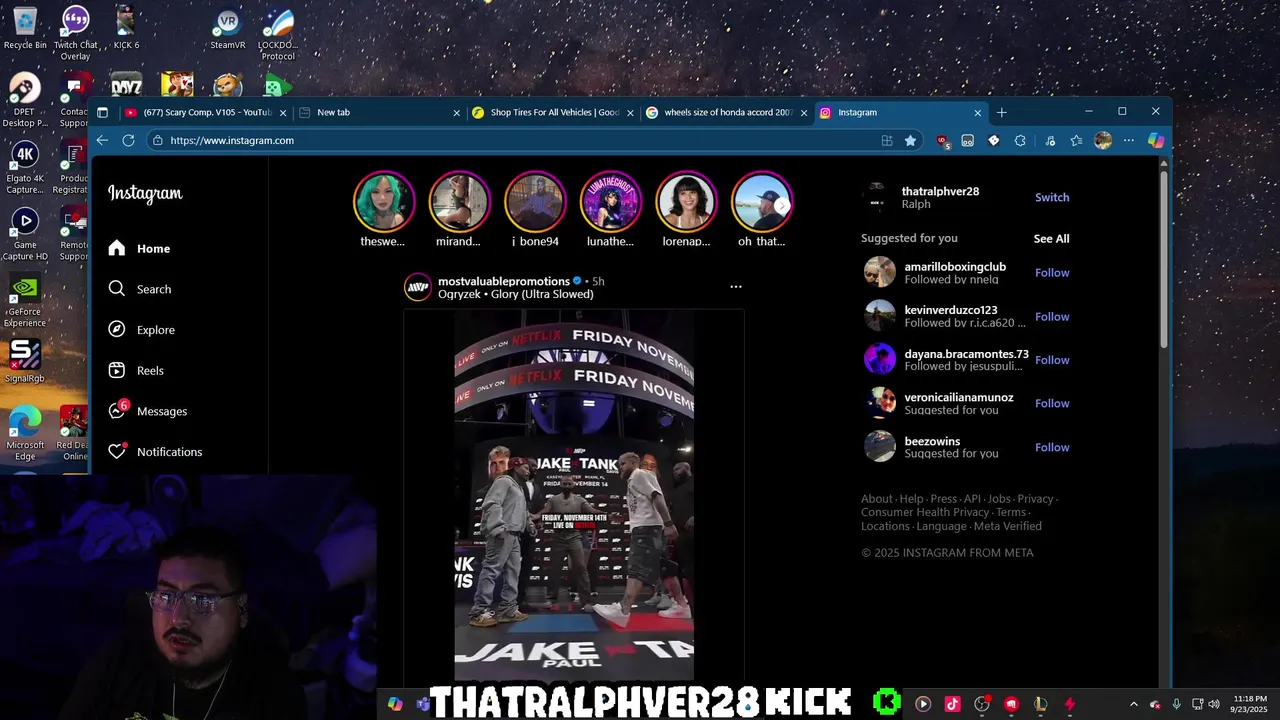Open taskbar clock 11:18 PM
Image resolution: width=1280 pixels, height=720 pixels.
coord(1250,704)
